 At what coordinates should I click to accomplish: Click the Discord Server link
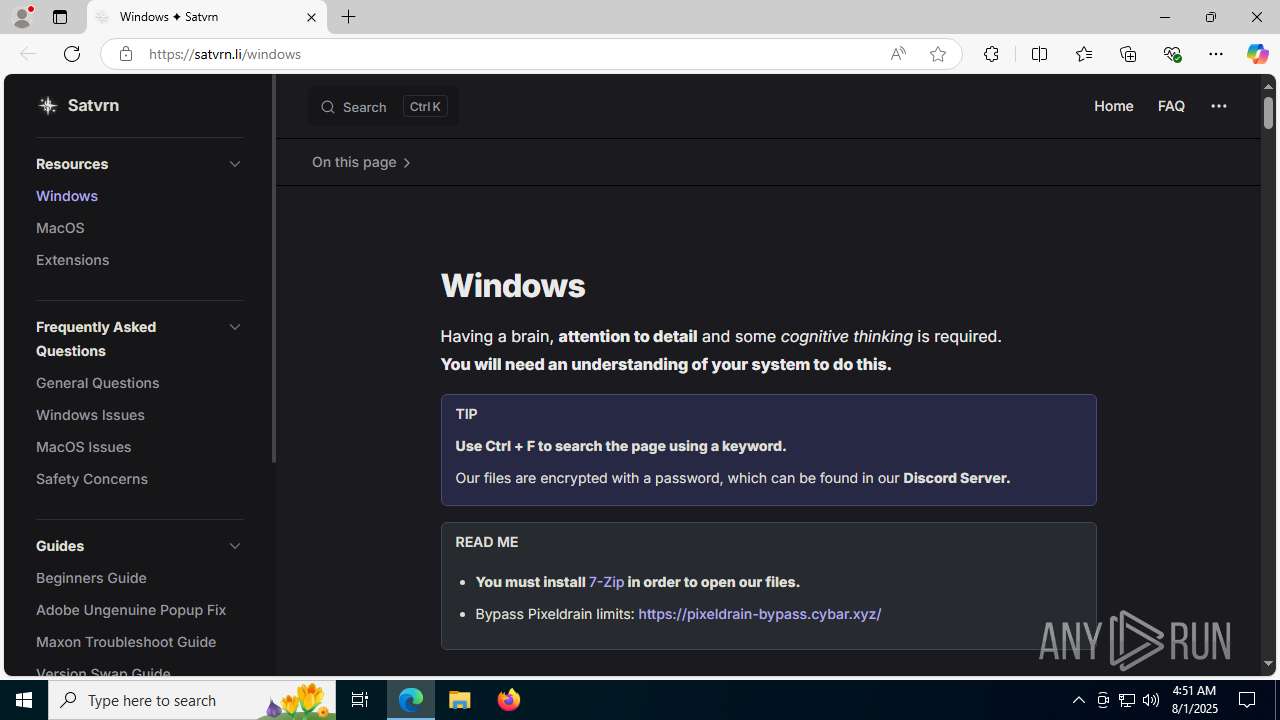[x=956, y=478]
